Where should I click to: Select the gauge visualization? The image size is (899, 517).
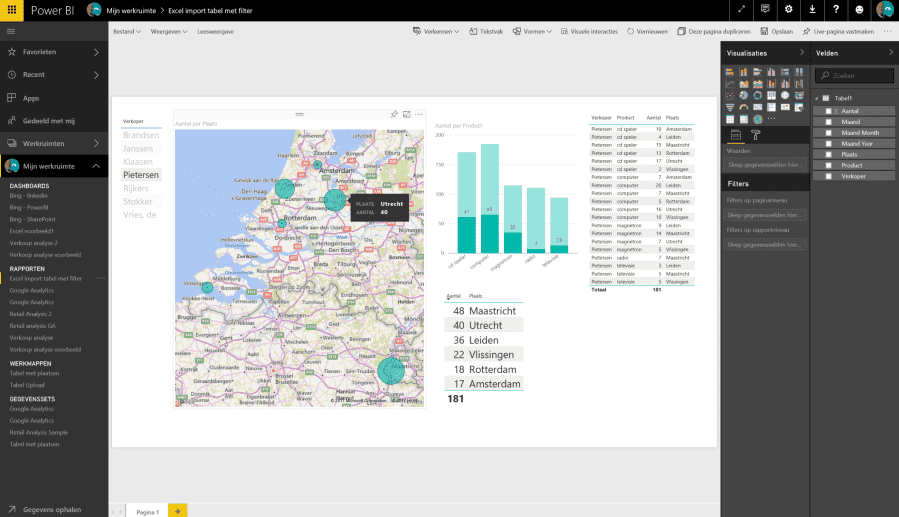tap(744, 107)
